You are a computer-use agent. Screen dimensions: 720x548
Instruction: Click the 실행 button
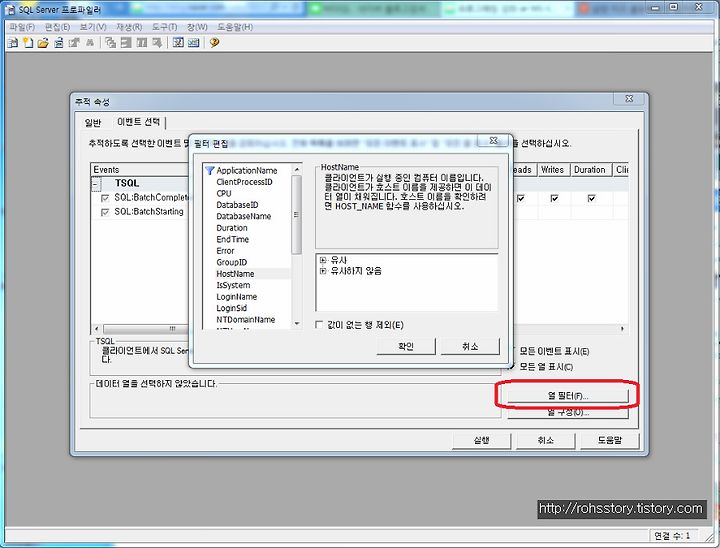(481, 440)
